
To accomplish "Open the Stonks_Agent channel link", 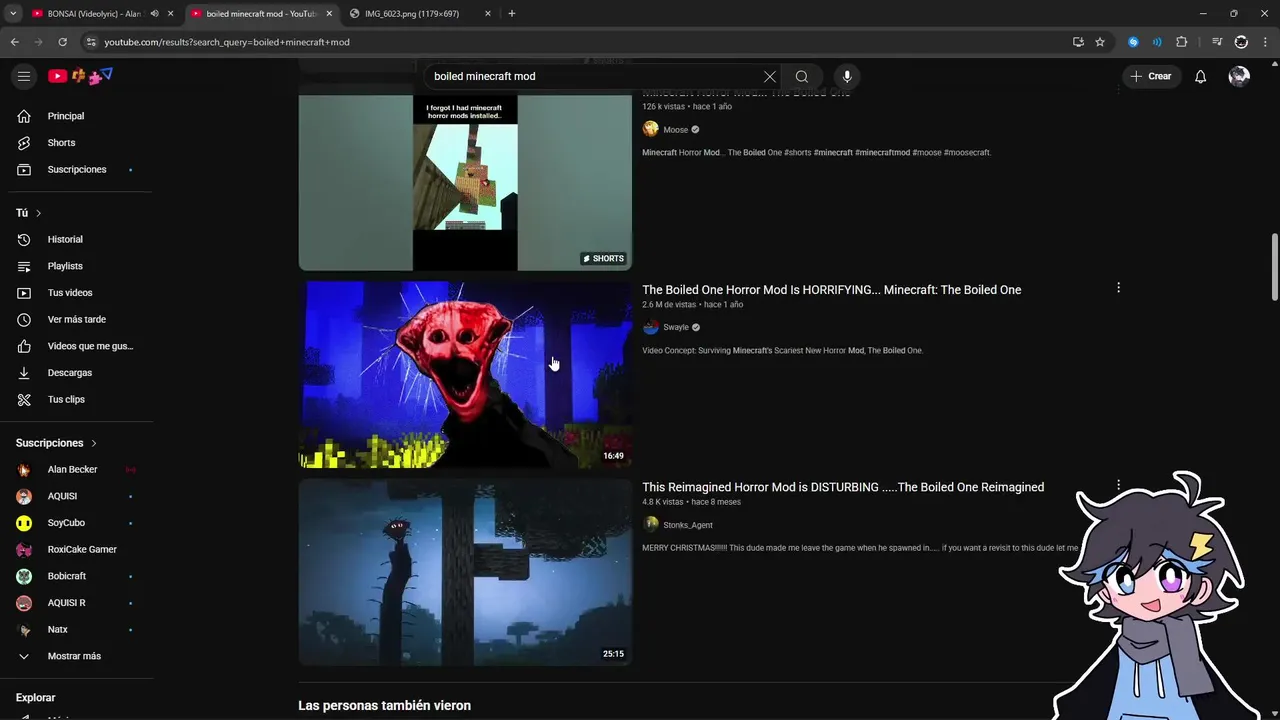I will tap(688, 525).
